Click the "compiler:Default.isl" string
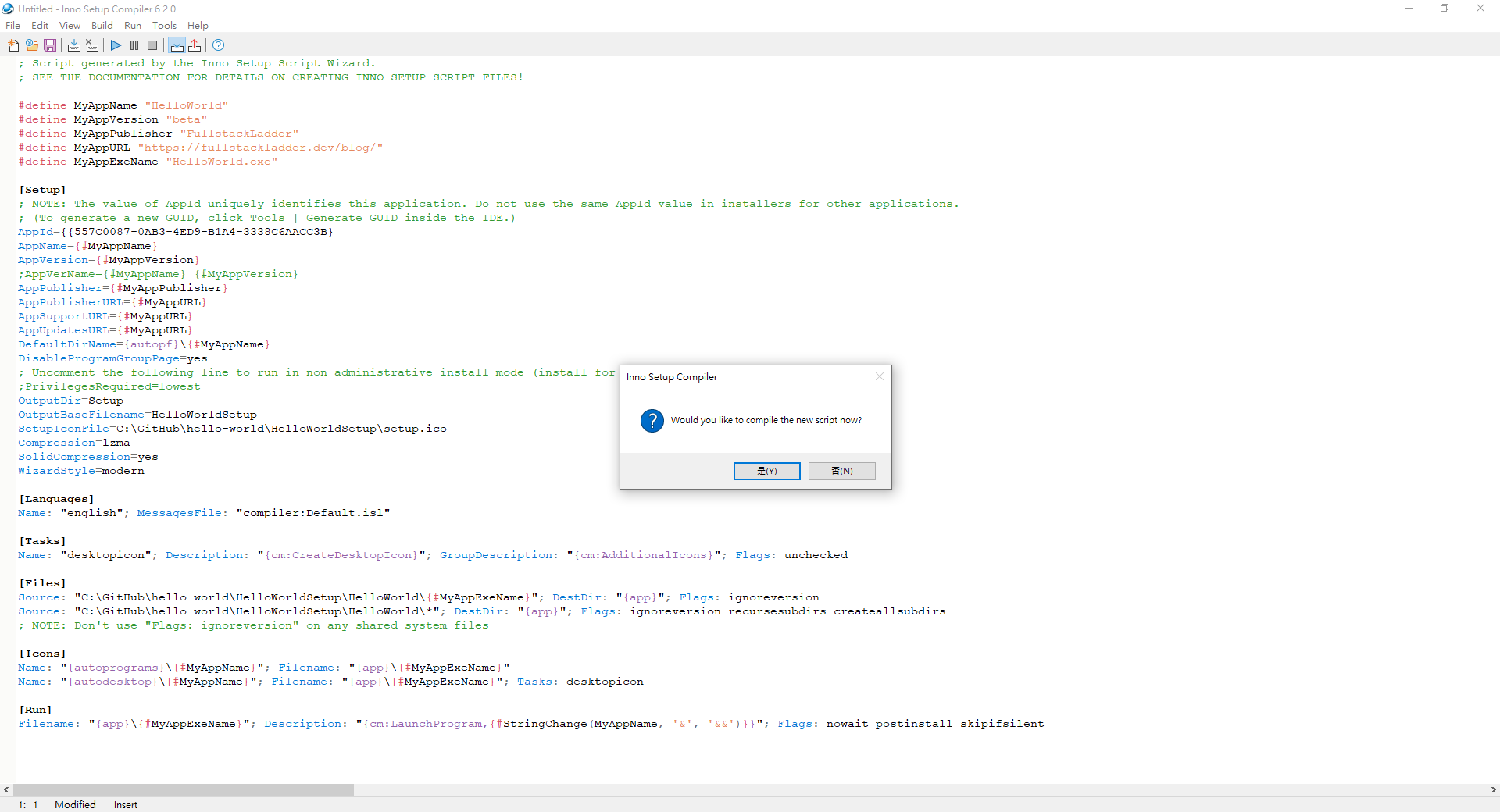 (x=313, y=513)
